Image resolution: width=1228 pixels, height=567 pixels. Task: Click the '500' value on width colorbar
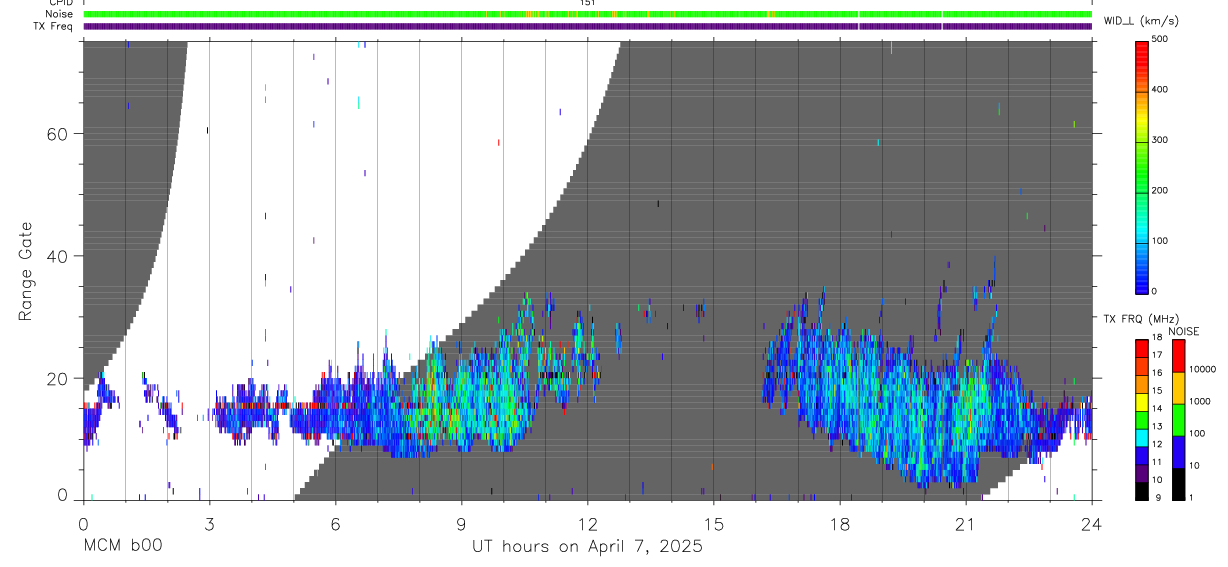pos(1160,39)
